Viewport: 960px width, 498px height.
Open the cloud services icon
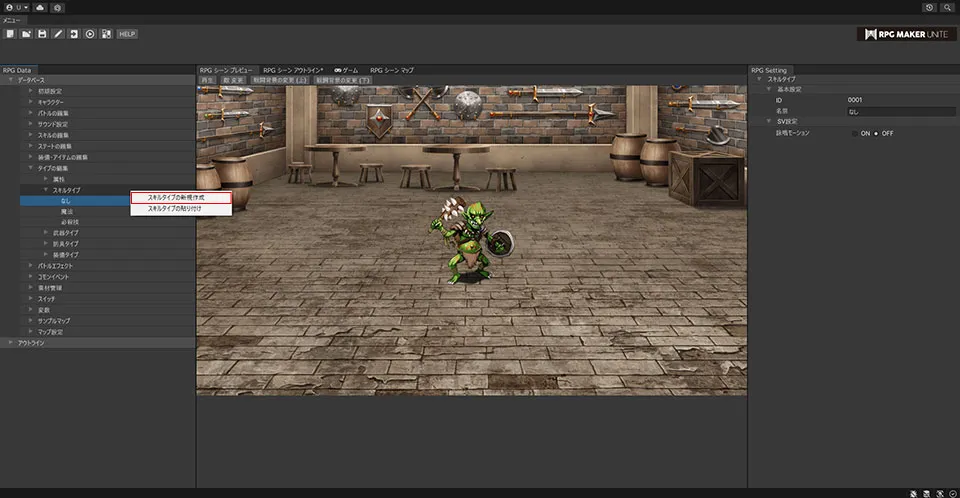[x=39, y=7]
